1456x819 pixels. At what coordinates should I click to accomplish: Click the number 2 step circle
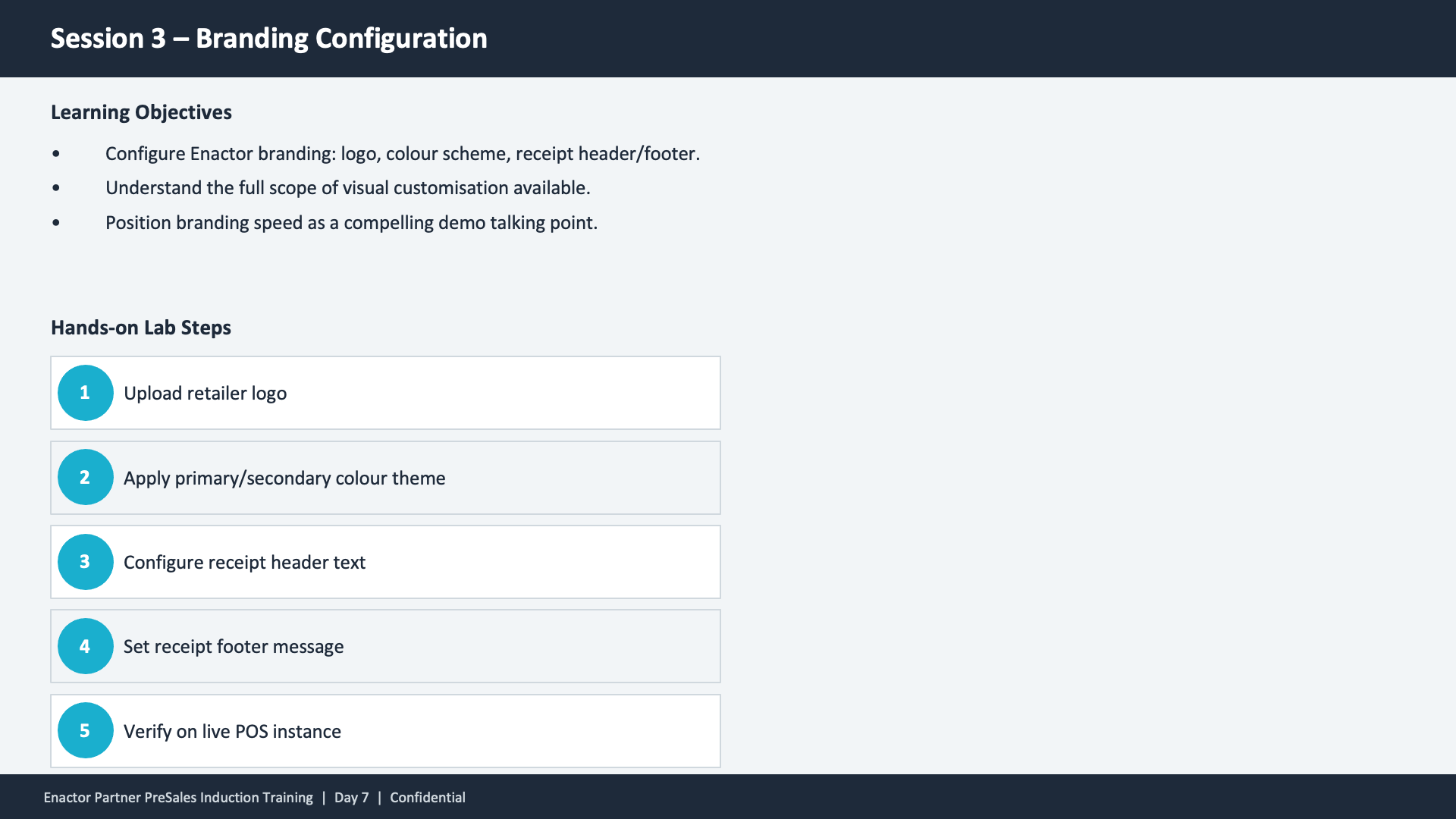pyautogui.click(x=85, y=478)
